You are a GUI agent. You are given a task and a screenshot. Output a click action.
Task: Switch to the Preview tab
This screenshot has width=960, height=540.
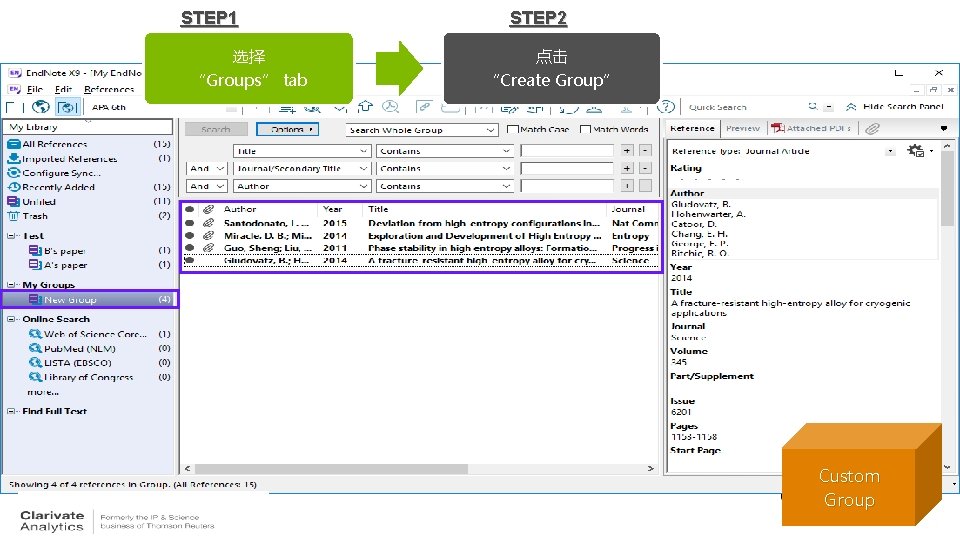coord(743,129)
